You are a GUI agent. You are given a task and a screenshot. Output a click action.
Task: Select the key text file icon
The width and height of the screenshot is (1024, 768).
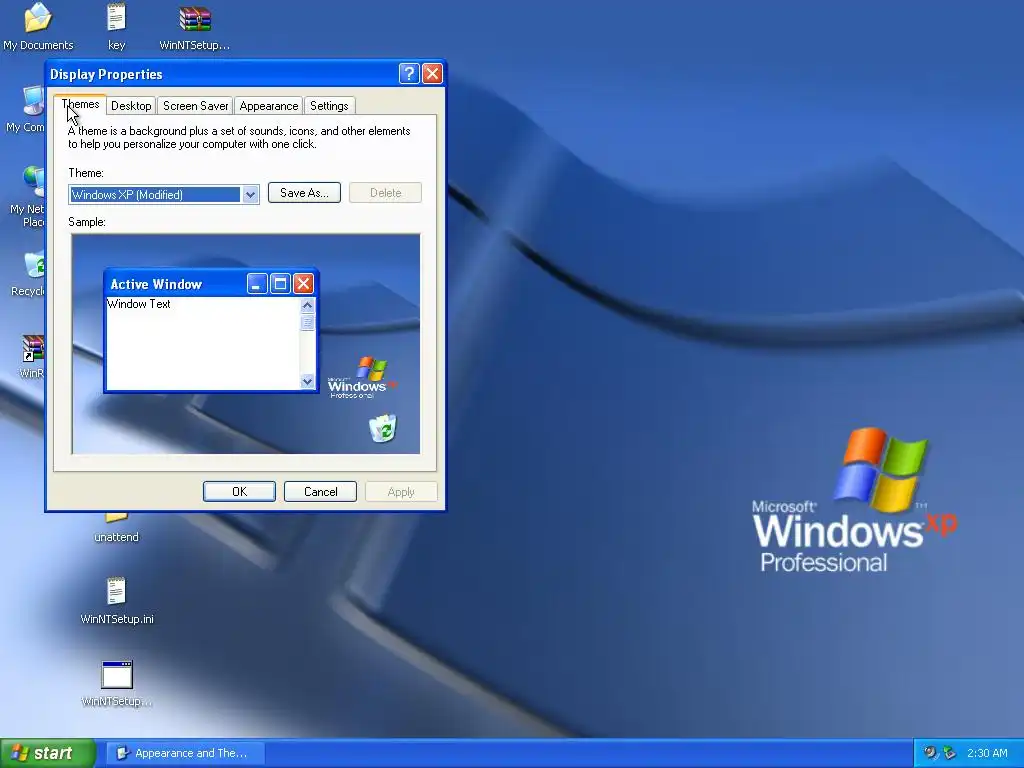[x=116, y=26]
